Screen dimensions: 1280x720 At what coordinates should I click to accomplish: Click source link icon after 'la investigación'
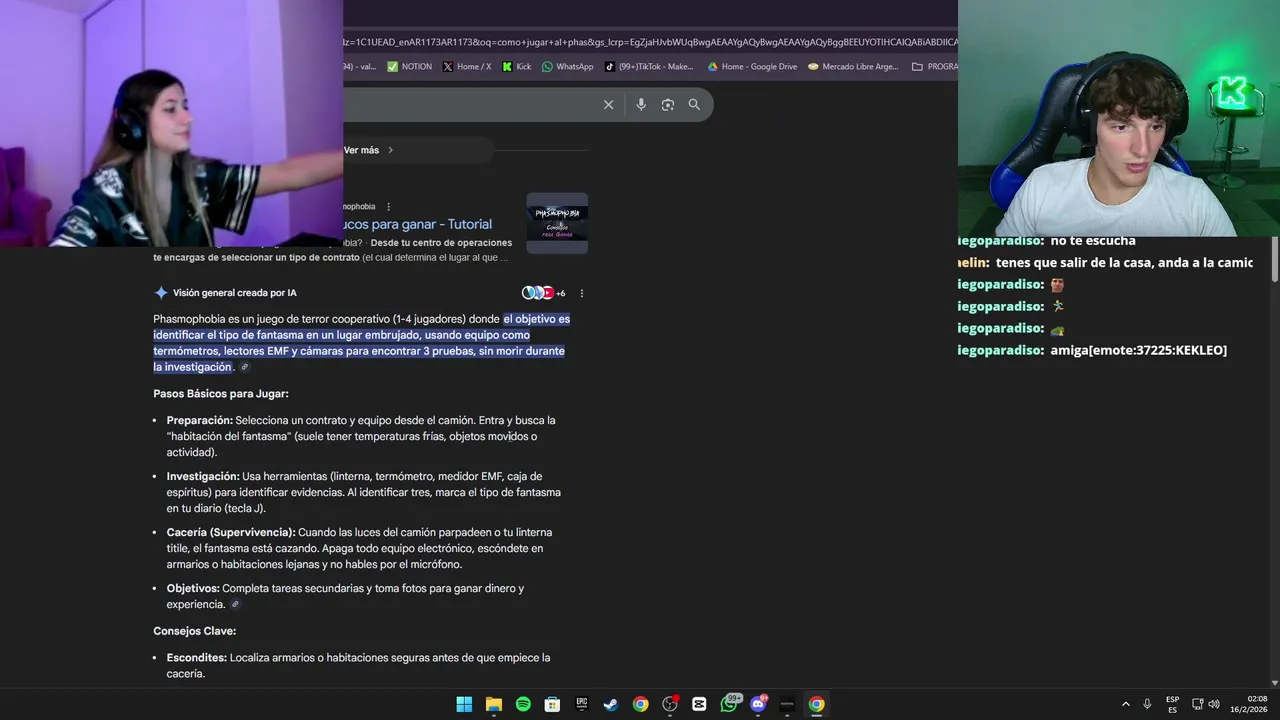[x=244, y=367]
